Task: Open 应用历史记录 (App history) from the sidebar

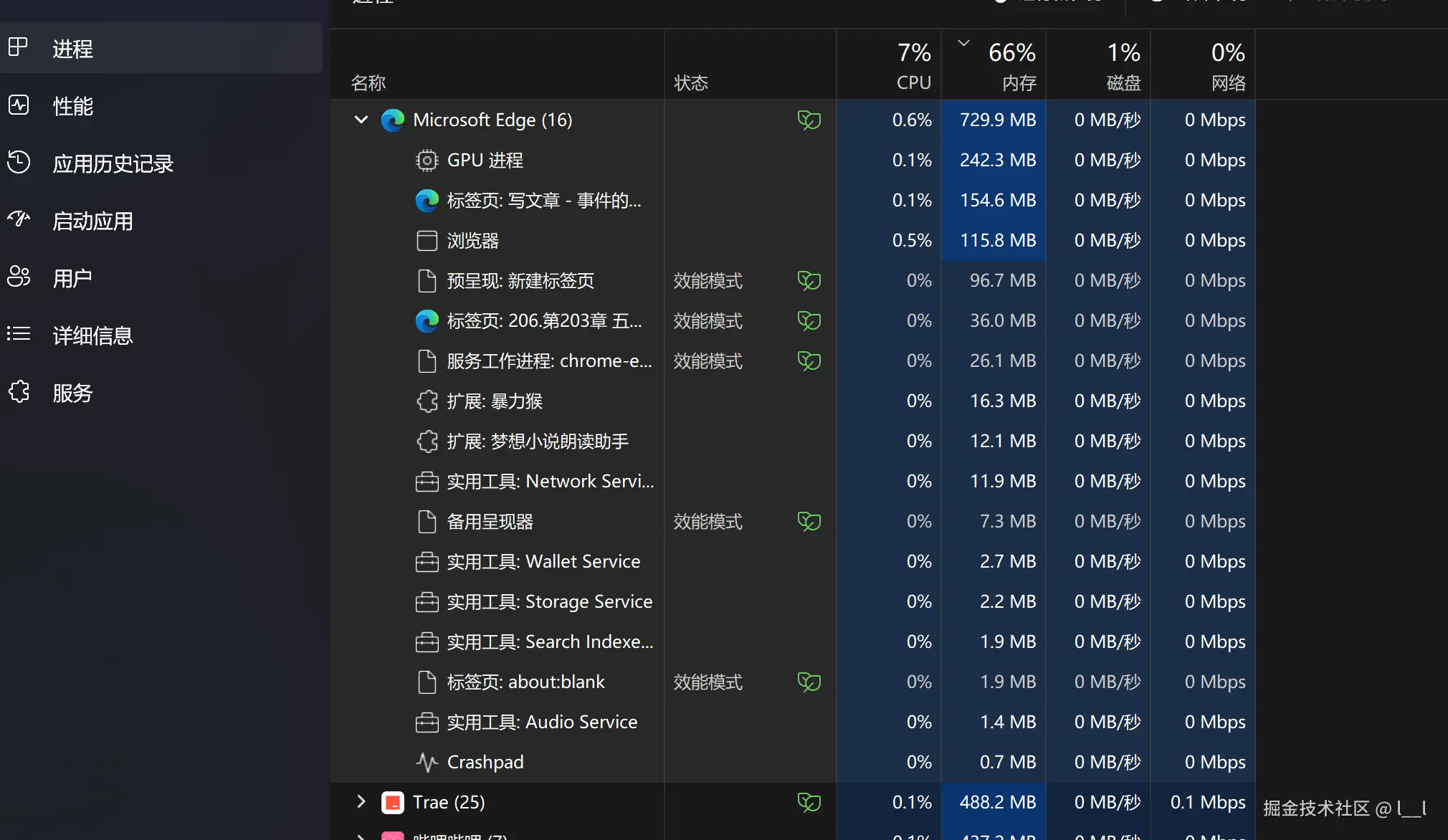Action: 19,163
